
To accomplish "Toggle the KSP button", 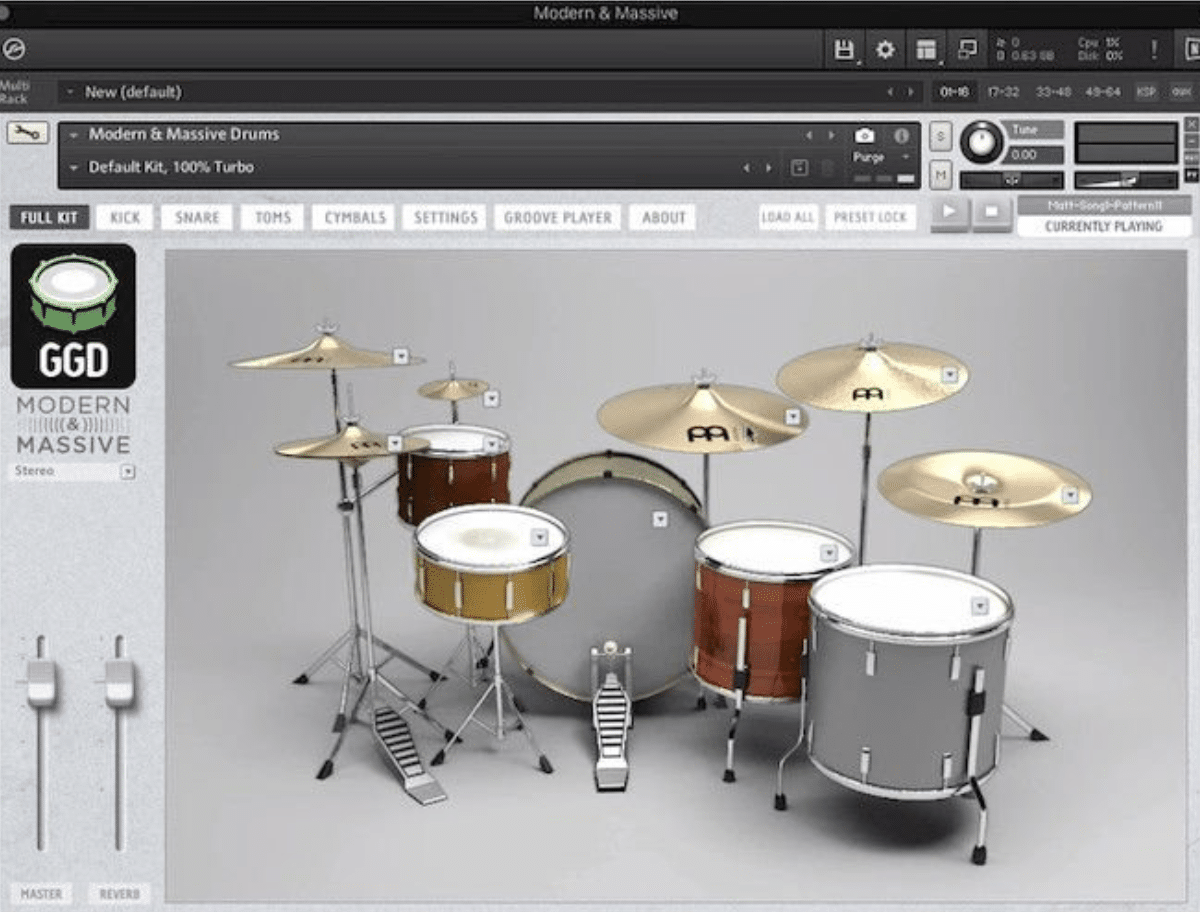I will (1146, 92).
